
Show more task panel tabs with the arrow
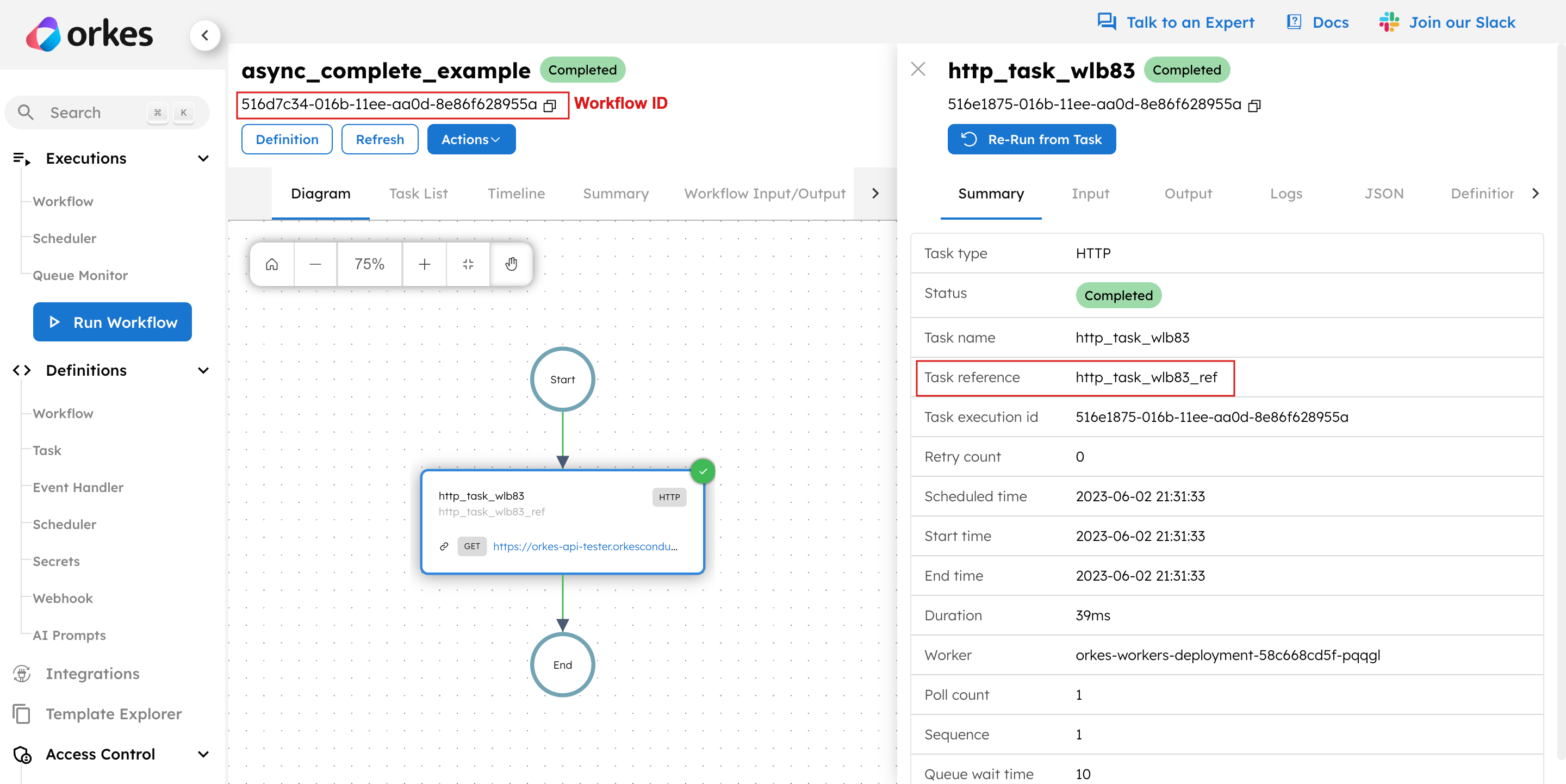coord(1536,193)
